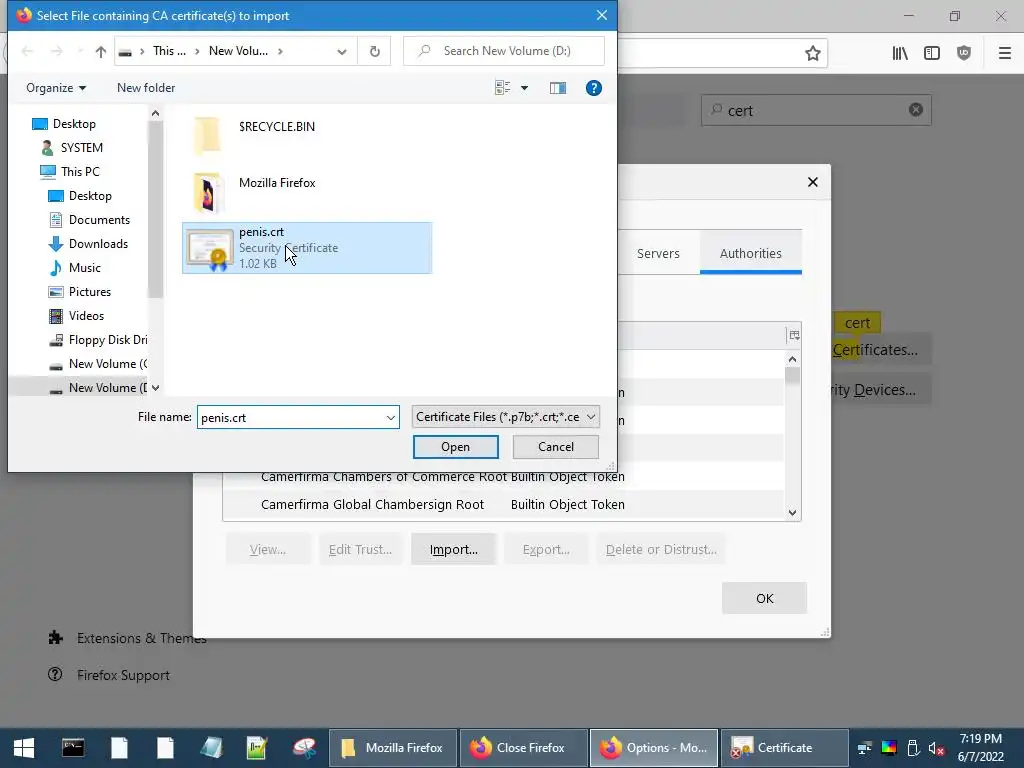1024x768 pixels.
Task: Open Pictures in navigation pane
Action: point(80,292)
